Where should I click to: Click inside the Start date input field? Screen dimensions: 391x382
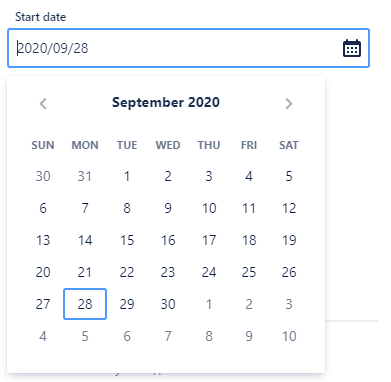point(188,48)
